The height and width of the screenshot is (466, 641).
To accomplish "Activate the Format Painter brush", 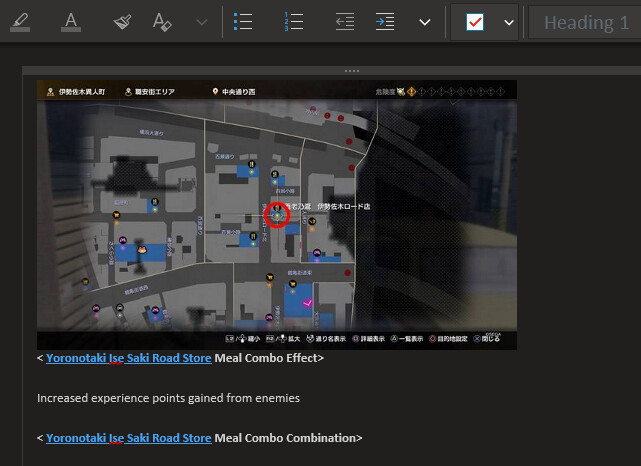I will click(122, 22).
